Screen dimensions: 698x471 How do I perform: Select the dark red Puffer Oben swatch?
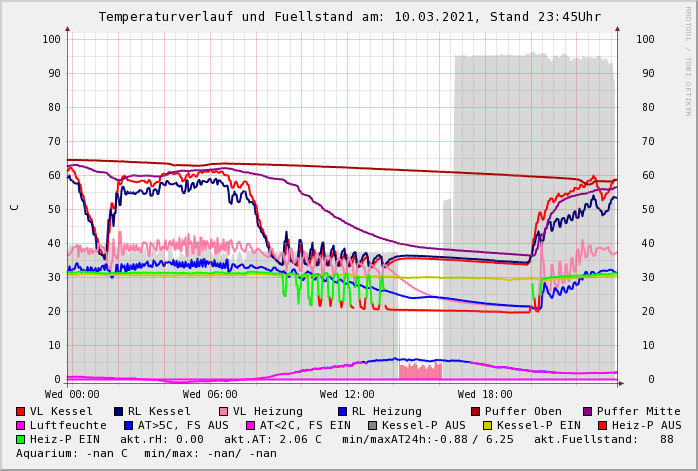tap(476, 411)
